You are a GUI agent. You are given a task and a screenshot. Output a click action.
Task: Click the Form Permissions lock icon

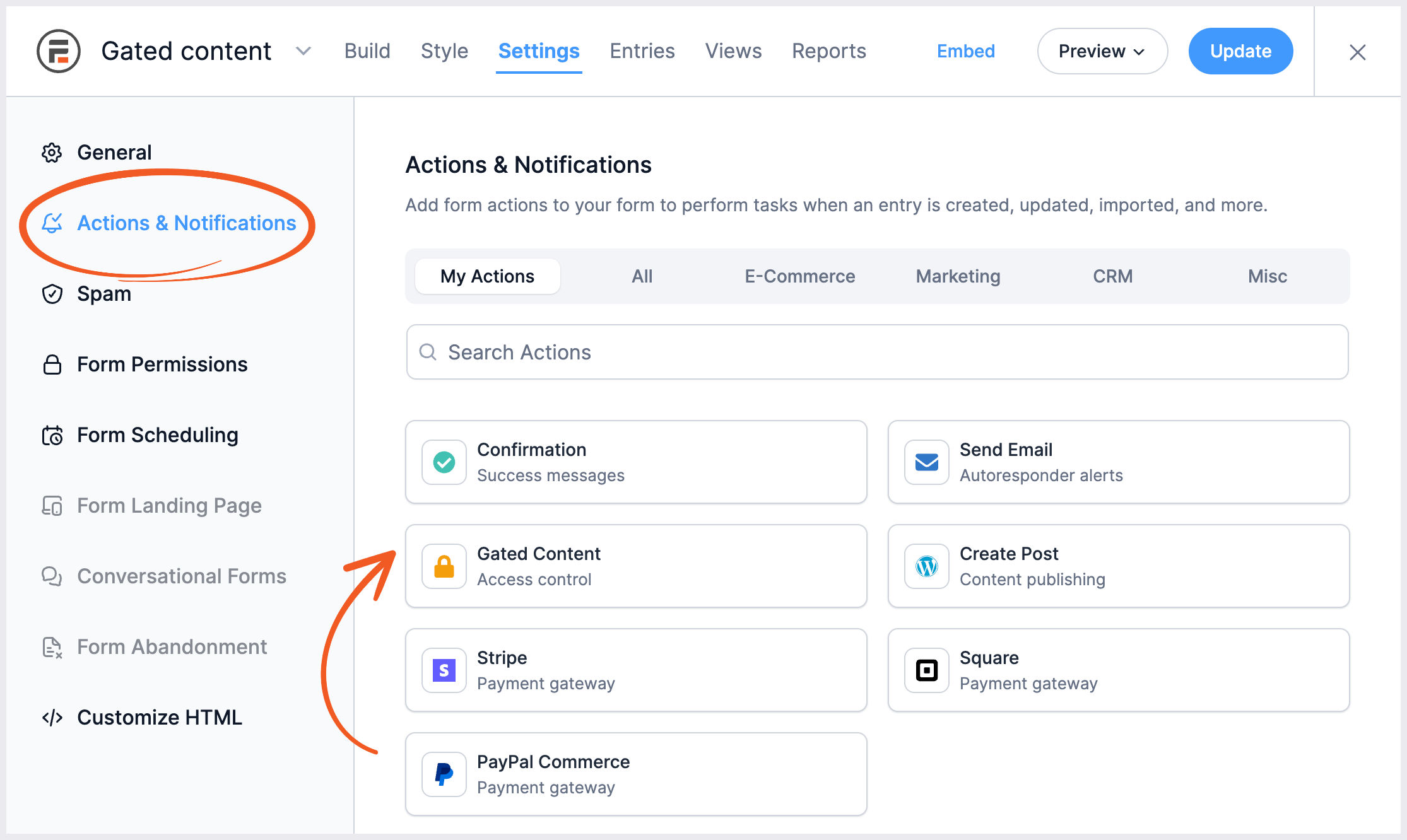52,365
